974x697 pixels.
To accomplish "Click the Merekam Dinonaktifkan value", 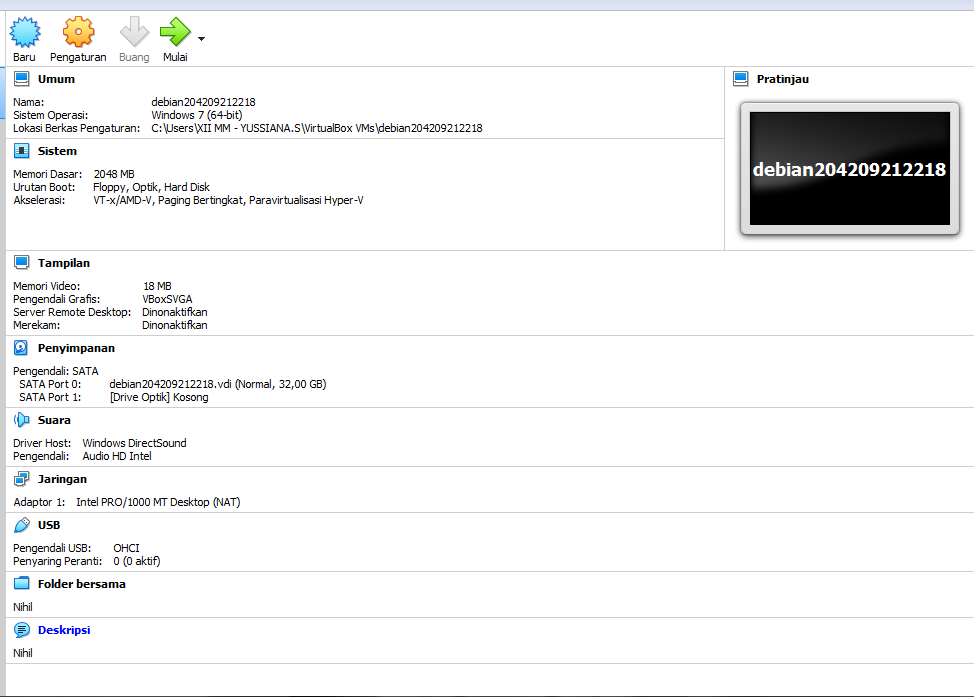I will pyautogui.click(x=175, y=325).
